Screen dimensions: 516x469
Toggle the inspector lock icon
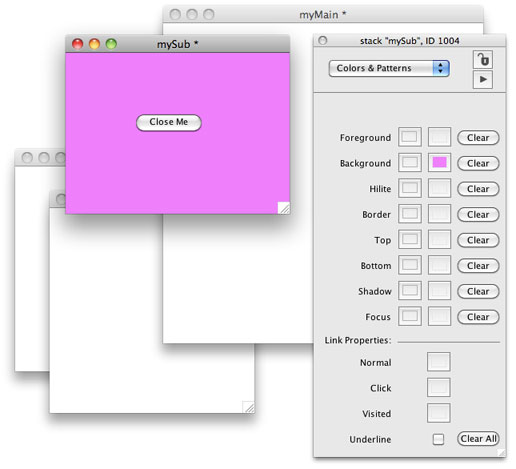click(483, 60)
